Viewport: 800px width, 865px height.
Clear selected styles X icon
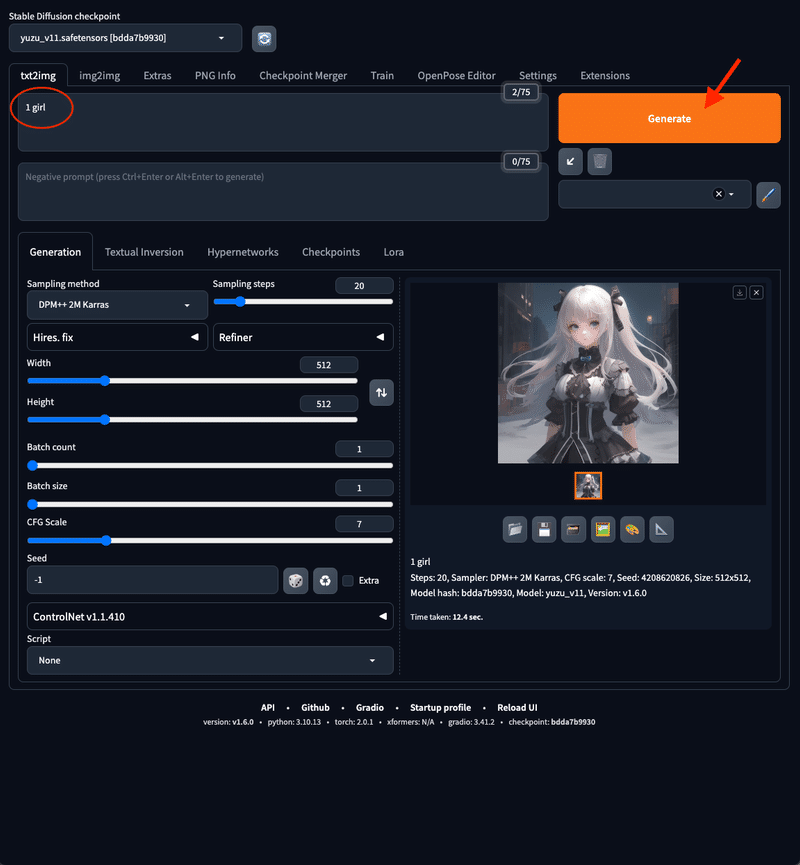(x=718, y=194)
